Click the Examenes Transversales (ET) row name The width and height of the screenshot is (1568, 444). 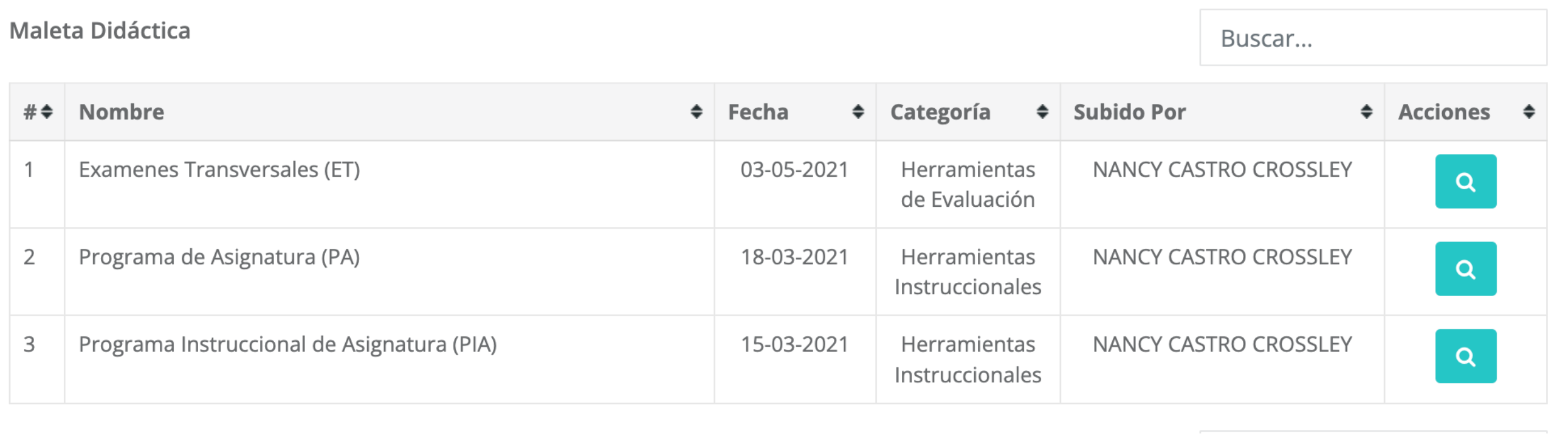219,170
